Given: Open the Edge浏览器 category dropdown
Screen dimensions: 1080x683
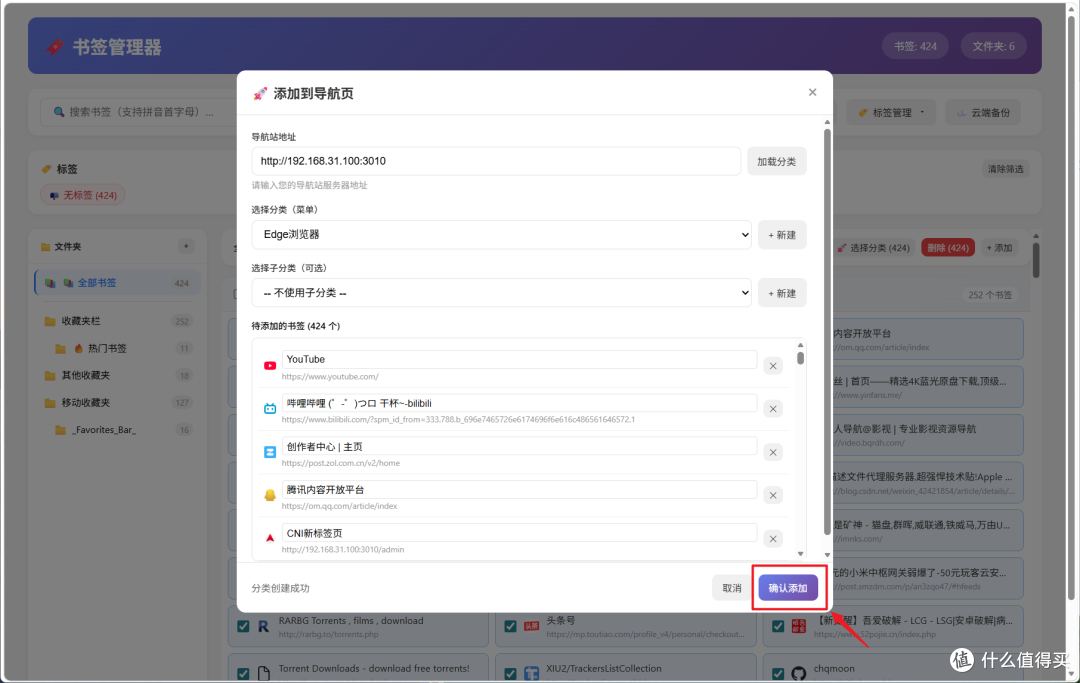Looking at the screenshot, I should (501, 235).
